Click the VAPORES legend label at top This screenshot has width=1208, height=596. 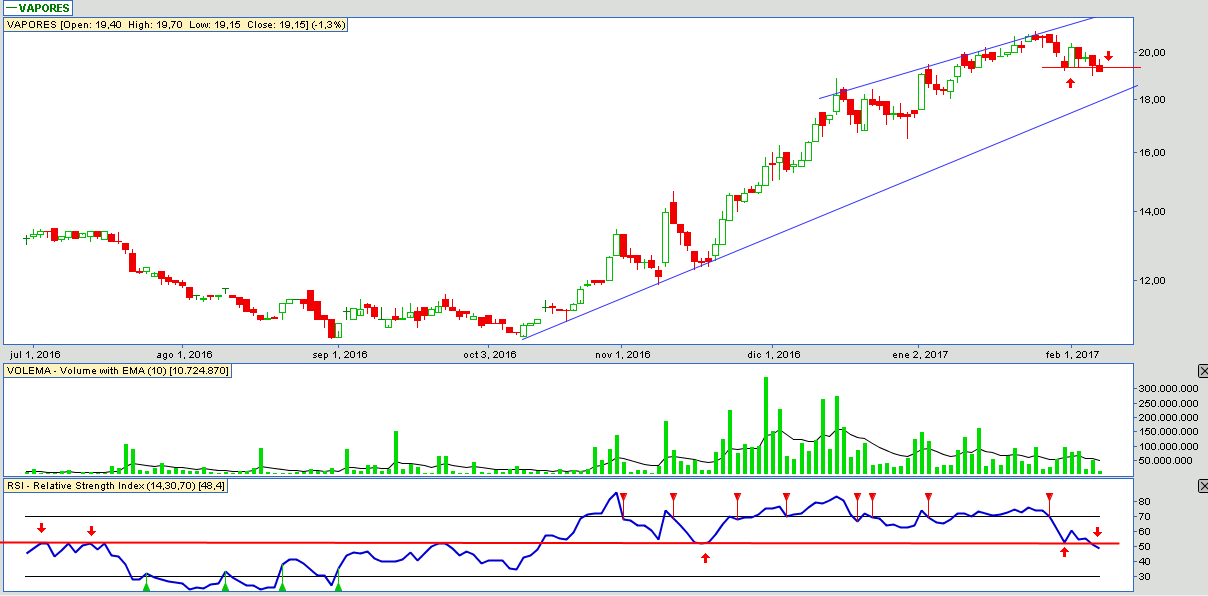click(x=38, y=8)
